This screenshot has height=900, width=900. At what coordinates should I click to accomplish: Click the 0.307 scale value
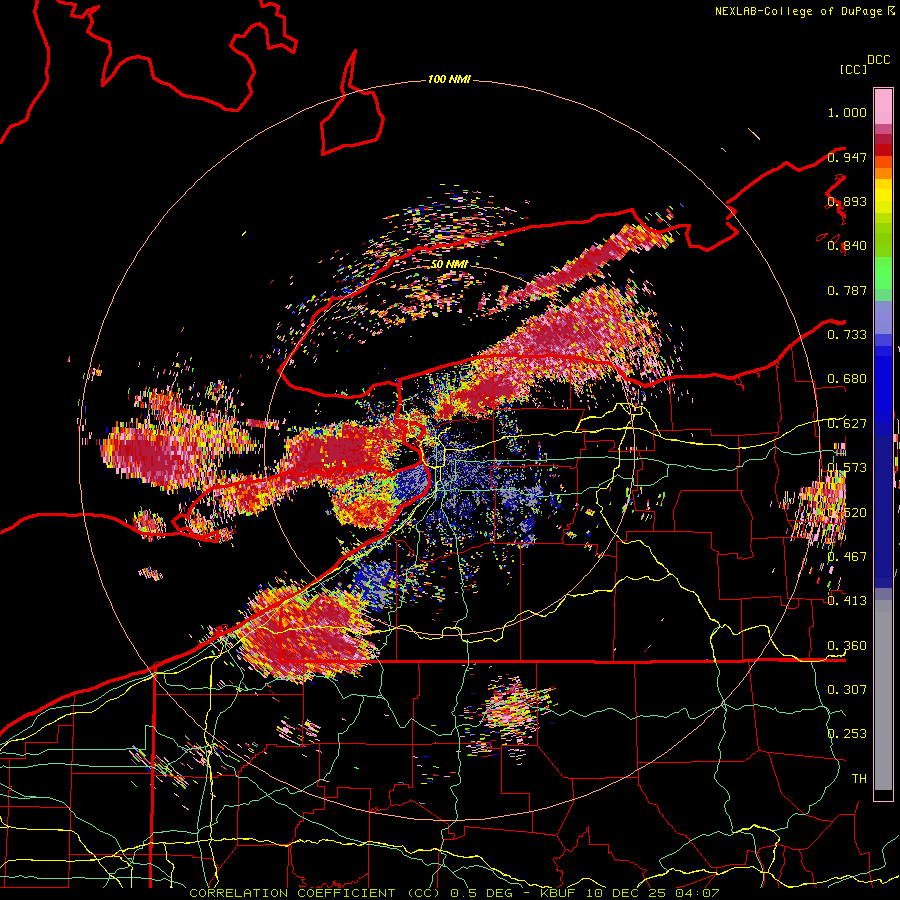click(x=847, y=690)
